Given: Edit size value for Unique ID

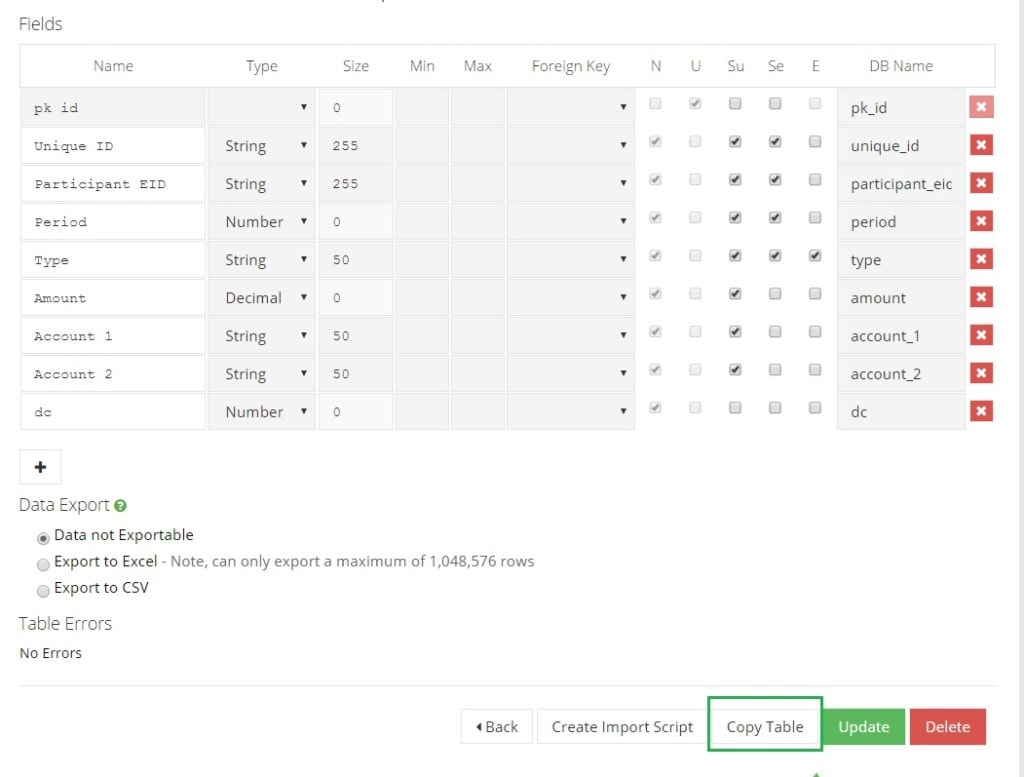Looking at the screenshot, I should pyautogui.click(x=356, y=145).
